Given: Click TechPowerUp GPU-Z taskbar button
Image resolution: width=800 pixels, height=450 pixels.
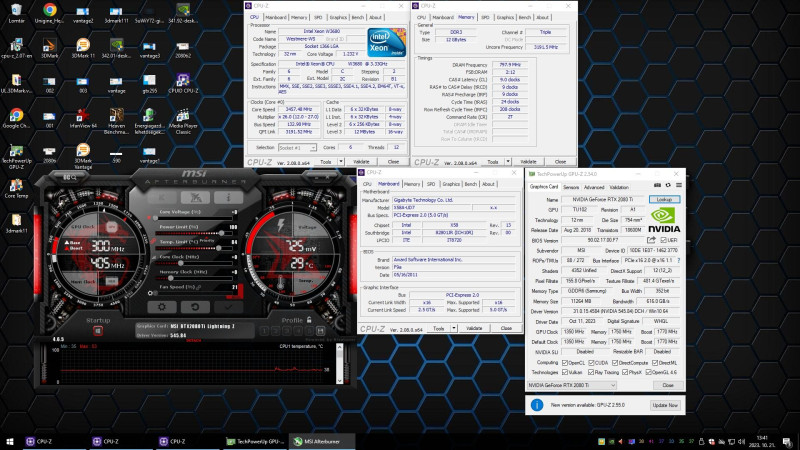Looking at the screenshot, I should tap(256, 441).
